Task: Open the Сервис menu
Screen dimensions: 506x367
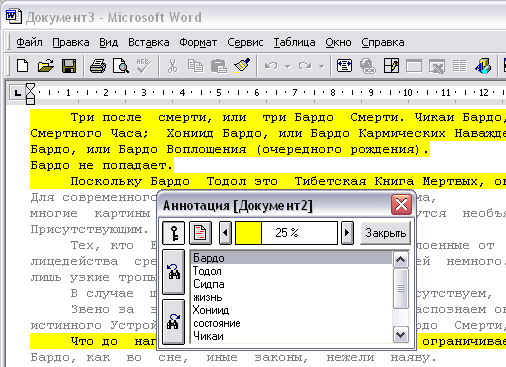Action: click(x=245, y=42)
